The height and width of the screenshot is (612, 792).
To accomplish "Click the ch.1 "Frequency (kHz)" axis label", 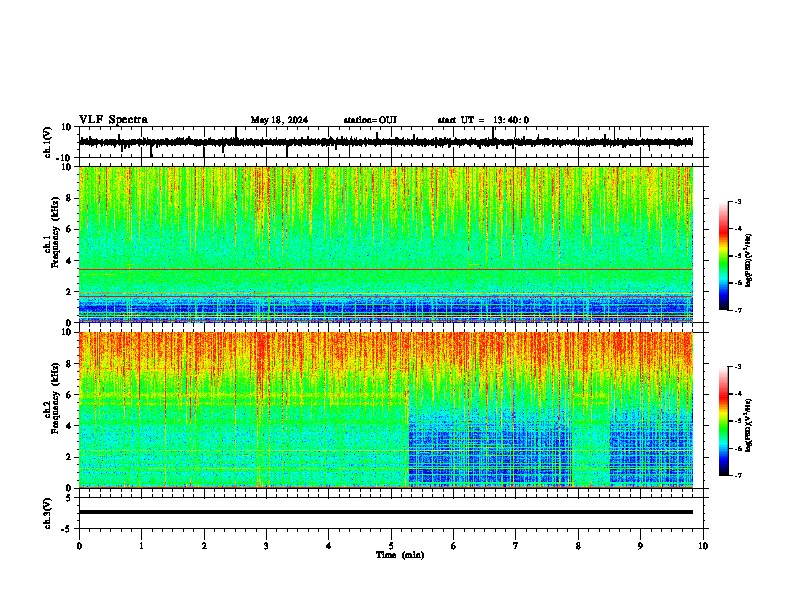I will pos(55,232).
